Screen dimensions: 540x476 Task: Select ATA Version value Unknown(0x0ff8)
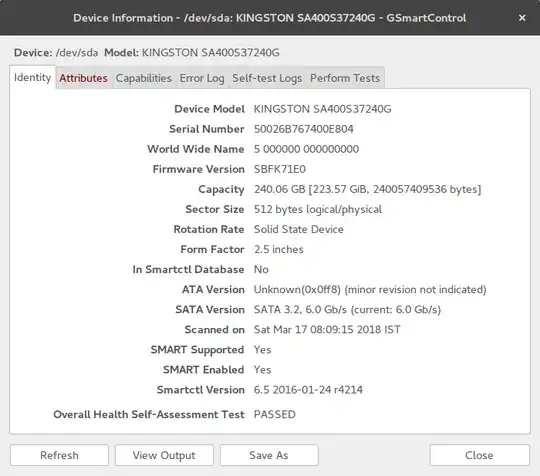click(x=370, y=289)
